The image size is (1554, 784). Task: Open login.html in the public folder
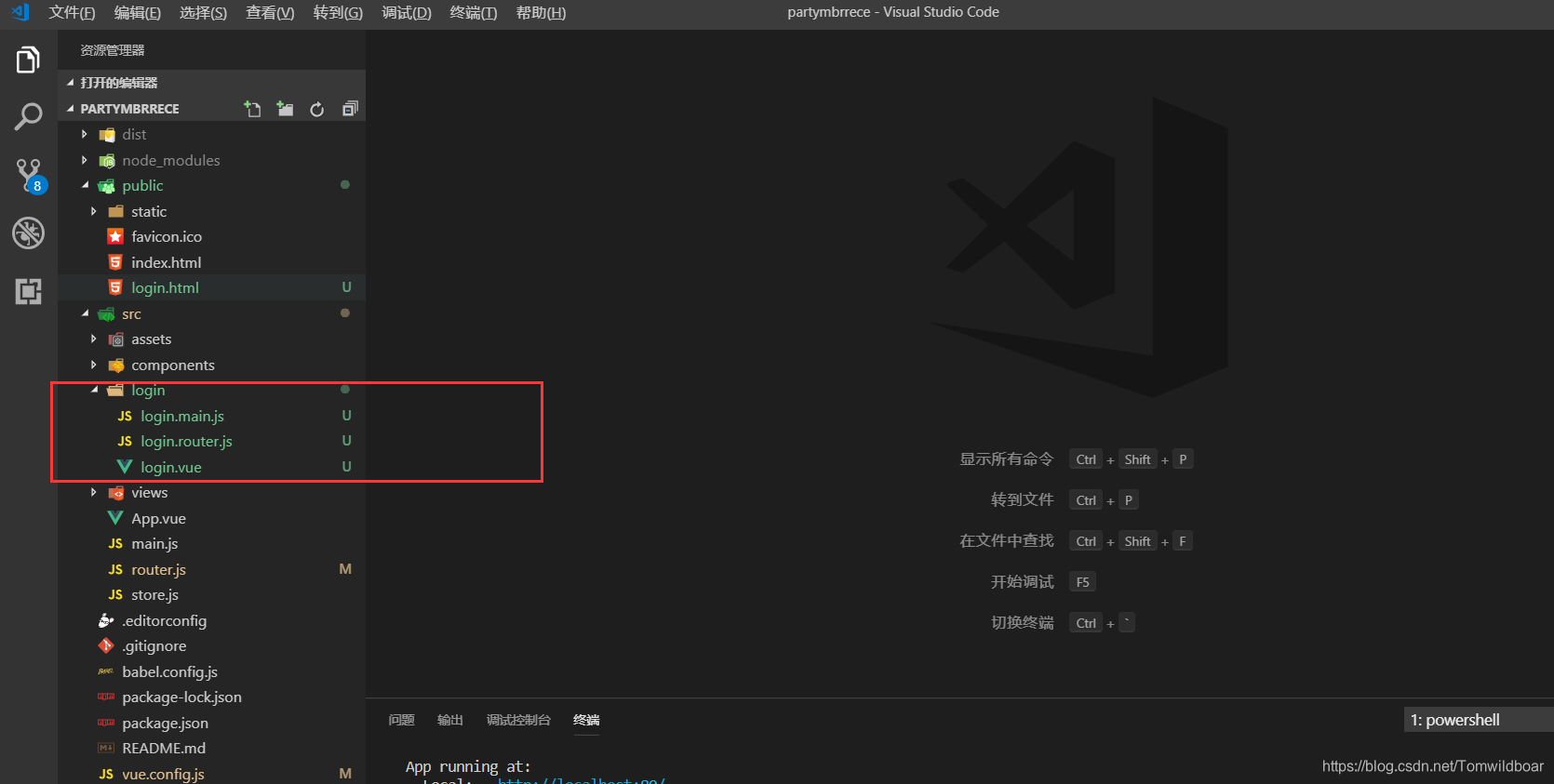(x=212, y=288)
